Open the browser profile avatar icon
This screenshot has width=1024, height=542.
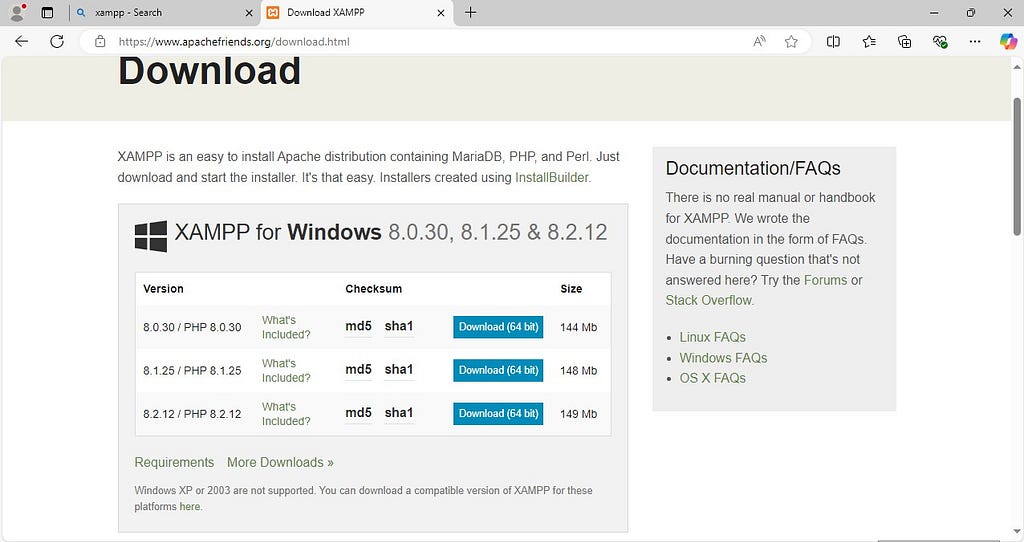(x=18, y=12)
